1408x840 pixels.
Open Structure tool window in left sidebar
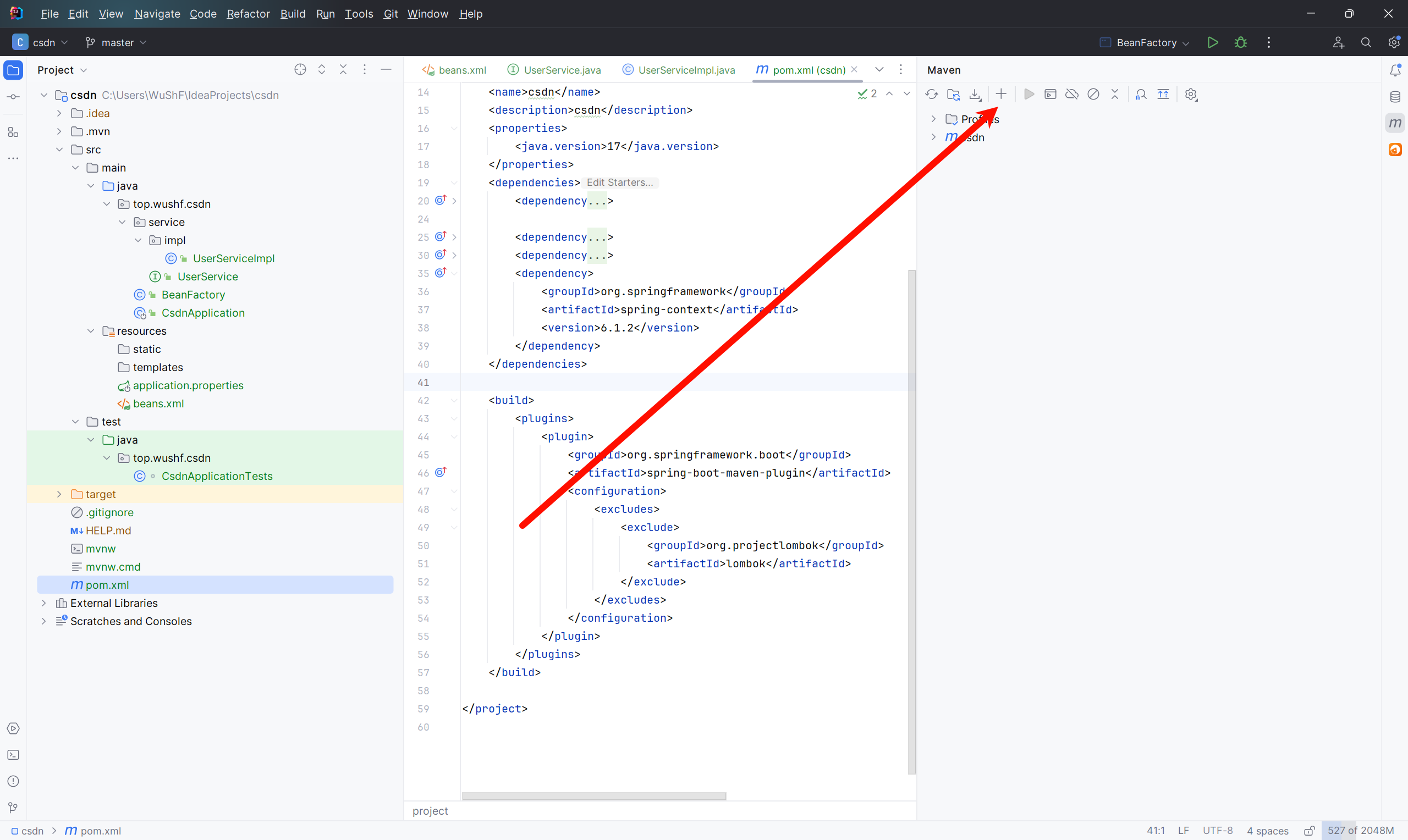[14, 132]
